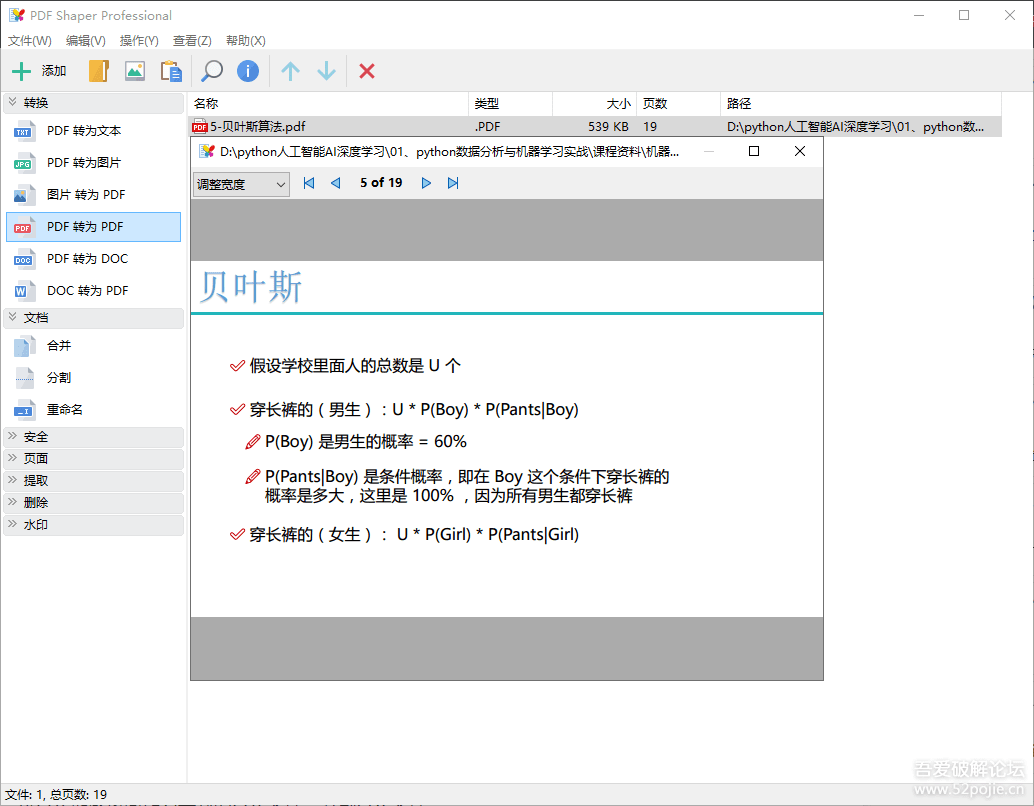Click the orange folder add icon
The image size is (1034, 806).
tap(98, 71)
